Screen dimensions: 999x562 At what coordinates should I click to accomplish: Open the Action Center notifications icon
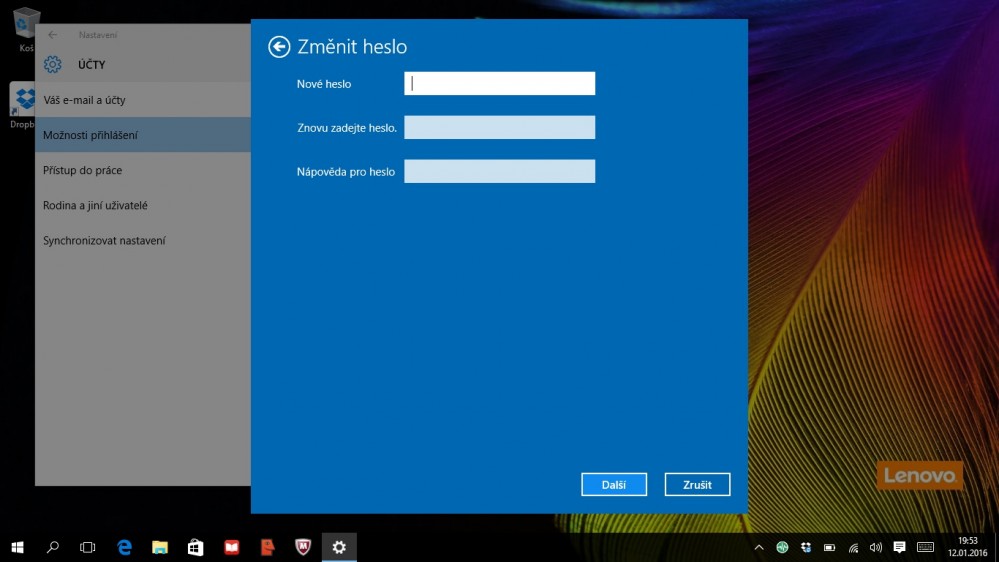(x=899, y=547)
